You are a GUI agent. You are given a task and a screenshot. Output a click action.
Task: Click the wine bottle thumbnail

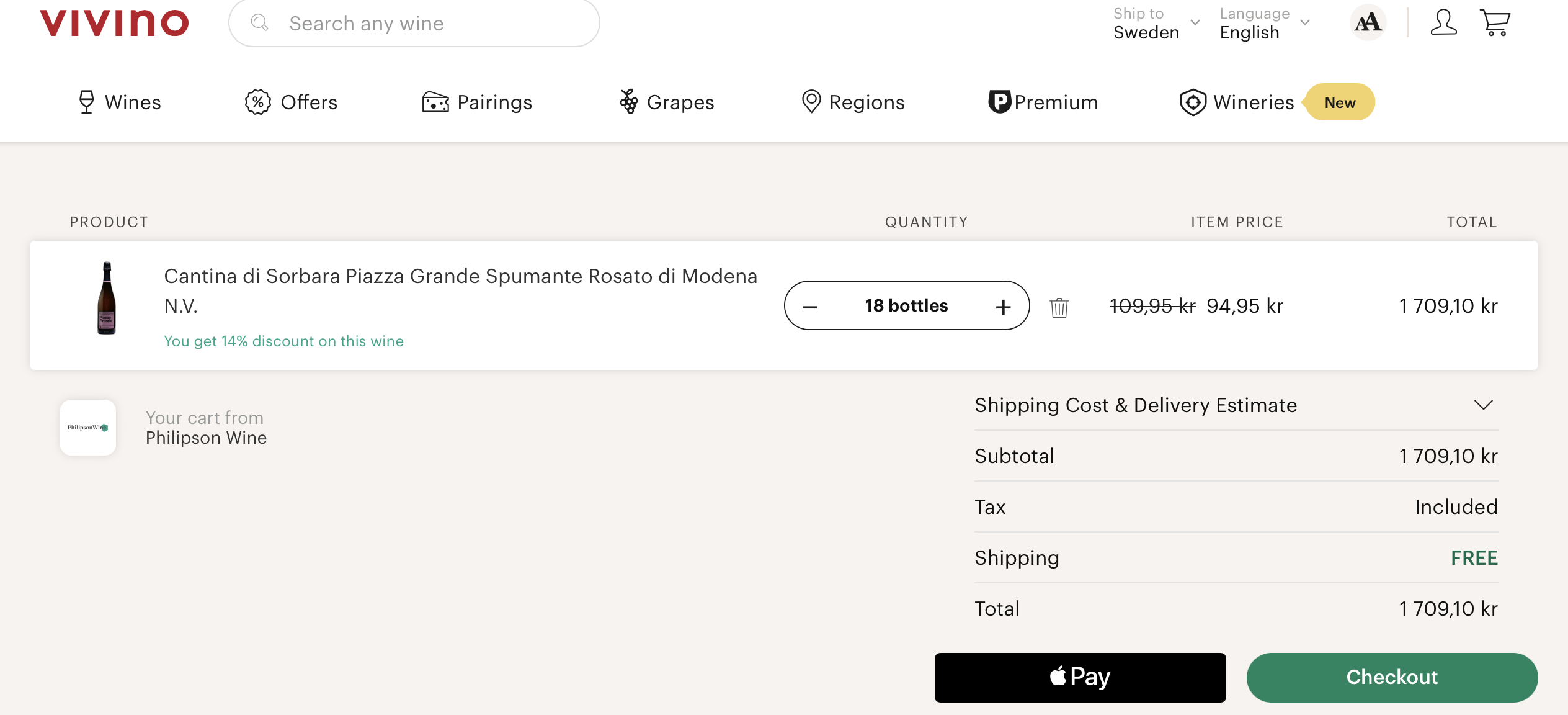pyautogui.click(x=107, y=299)
